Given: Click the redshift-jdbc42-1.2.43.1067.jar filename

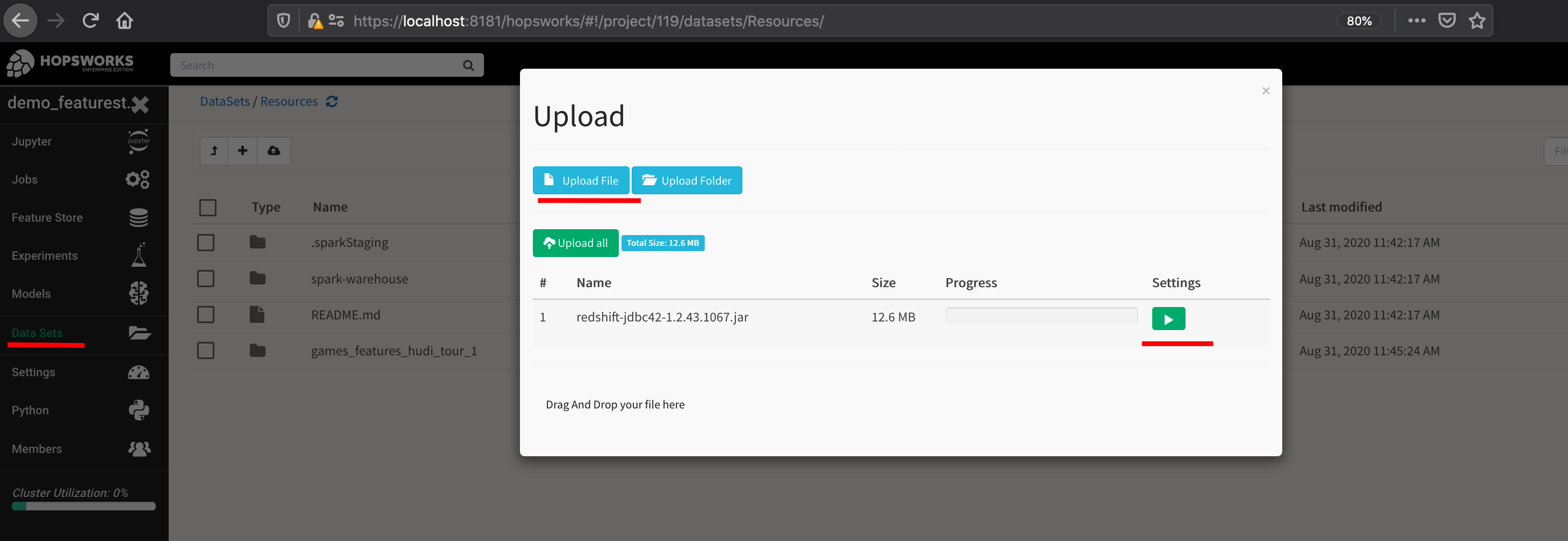Looking at the screenshot, I should pos(662,317).
